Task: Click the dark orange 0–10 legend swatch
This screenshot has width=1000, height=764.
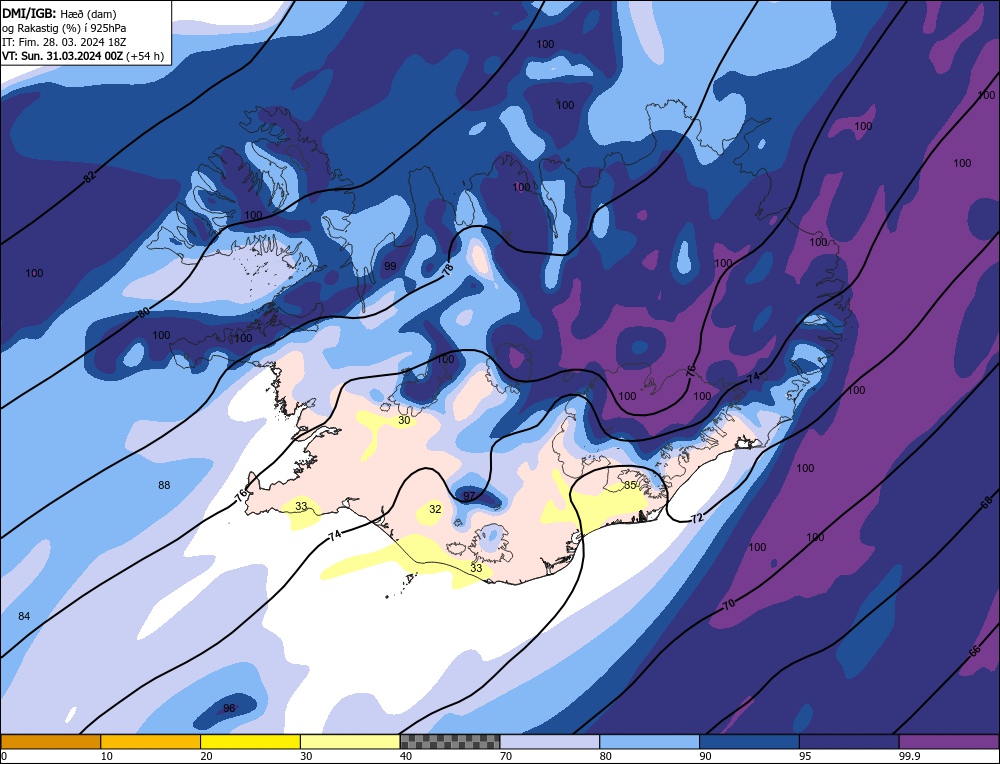Action: pos(50,741)
